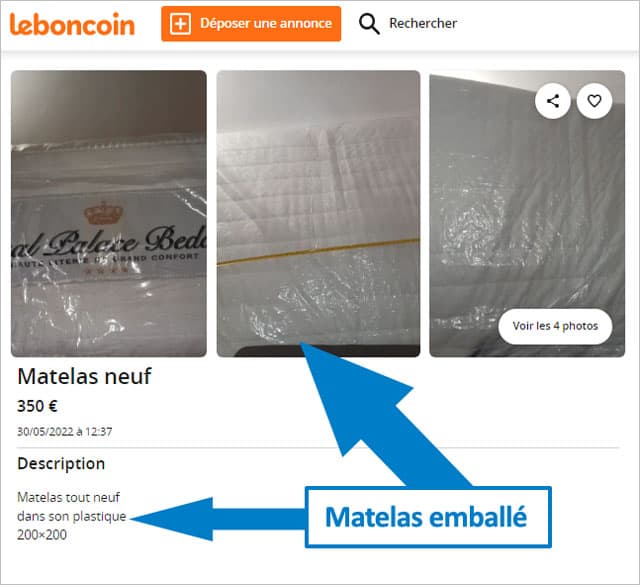Click the description text about plastique
The image size is (640, 585).
71,516
